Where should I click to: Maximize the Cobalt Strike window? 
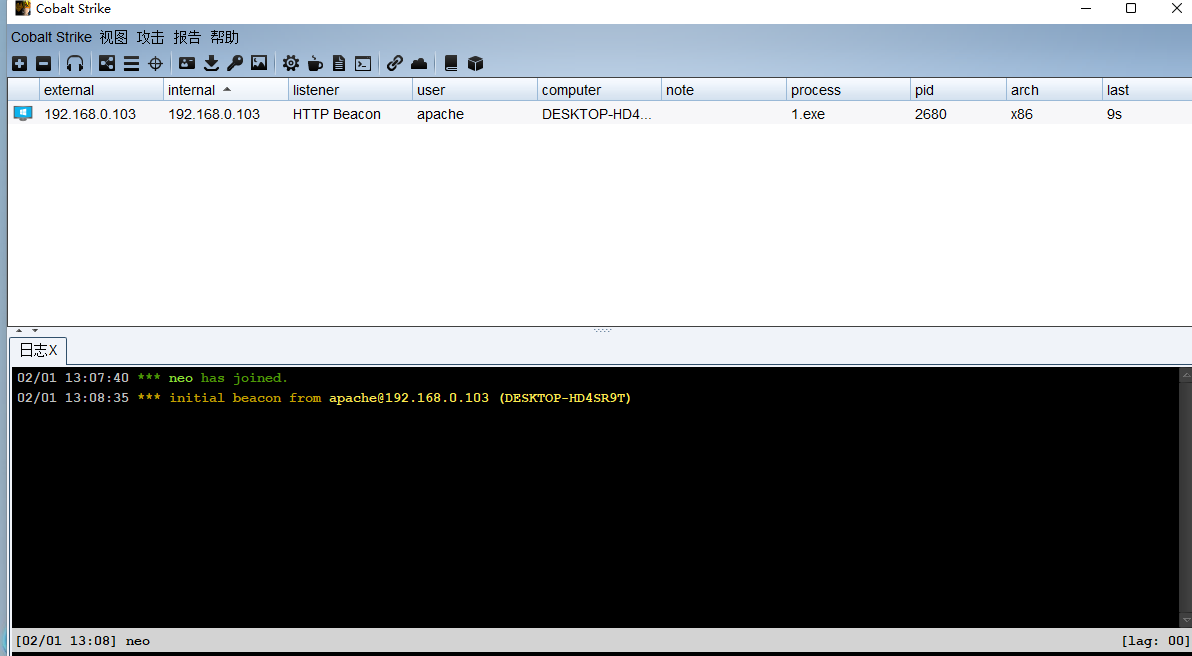coord(1131,8)
